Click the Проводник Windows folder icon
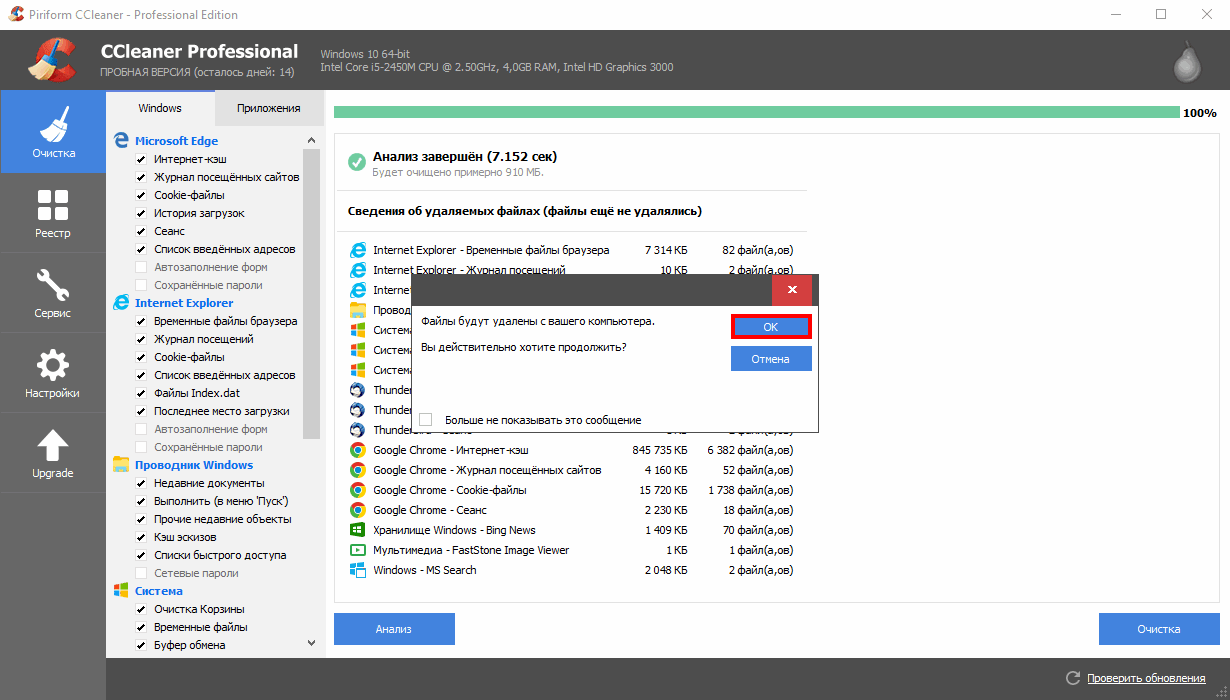Viewport: 1230px width, 700px height. (121, 464)
